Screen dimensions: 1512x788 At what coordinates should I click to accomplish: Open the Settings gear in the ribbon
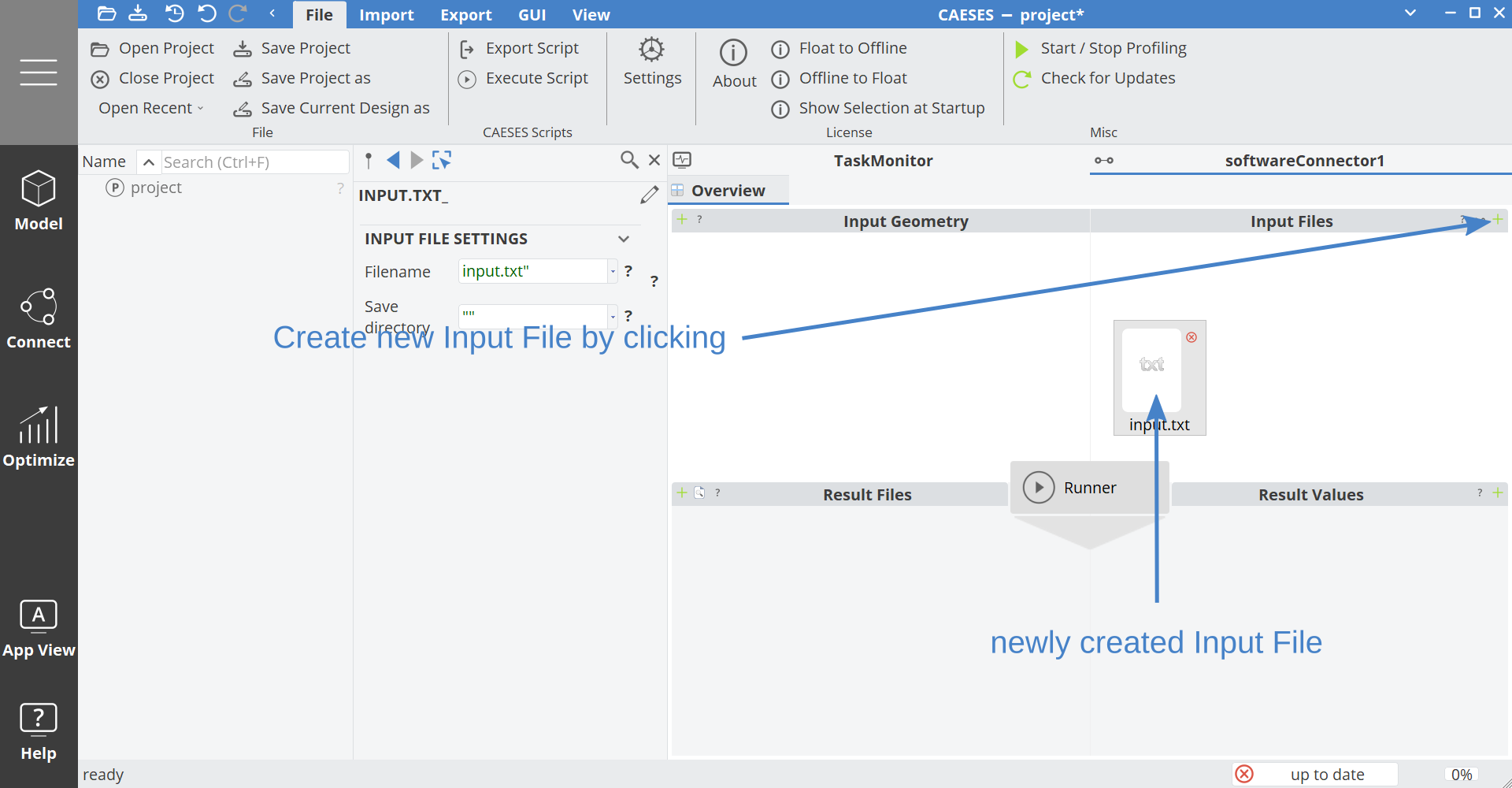click(x=652, y=61)
